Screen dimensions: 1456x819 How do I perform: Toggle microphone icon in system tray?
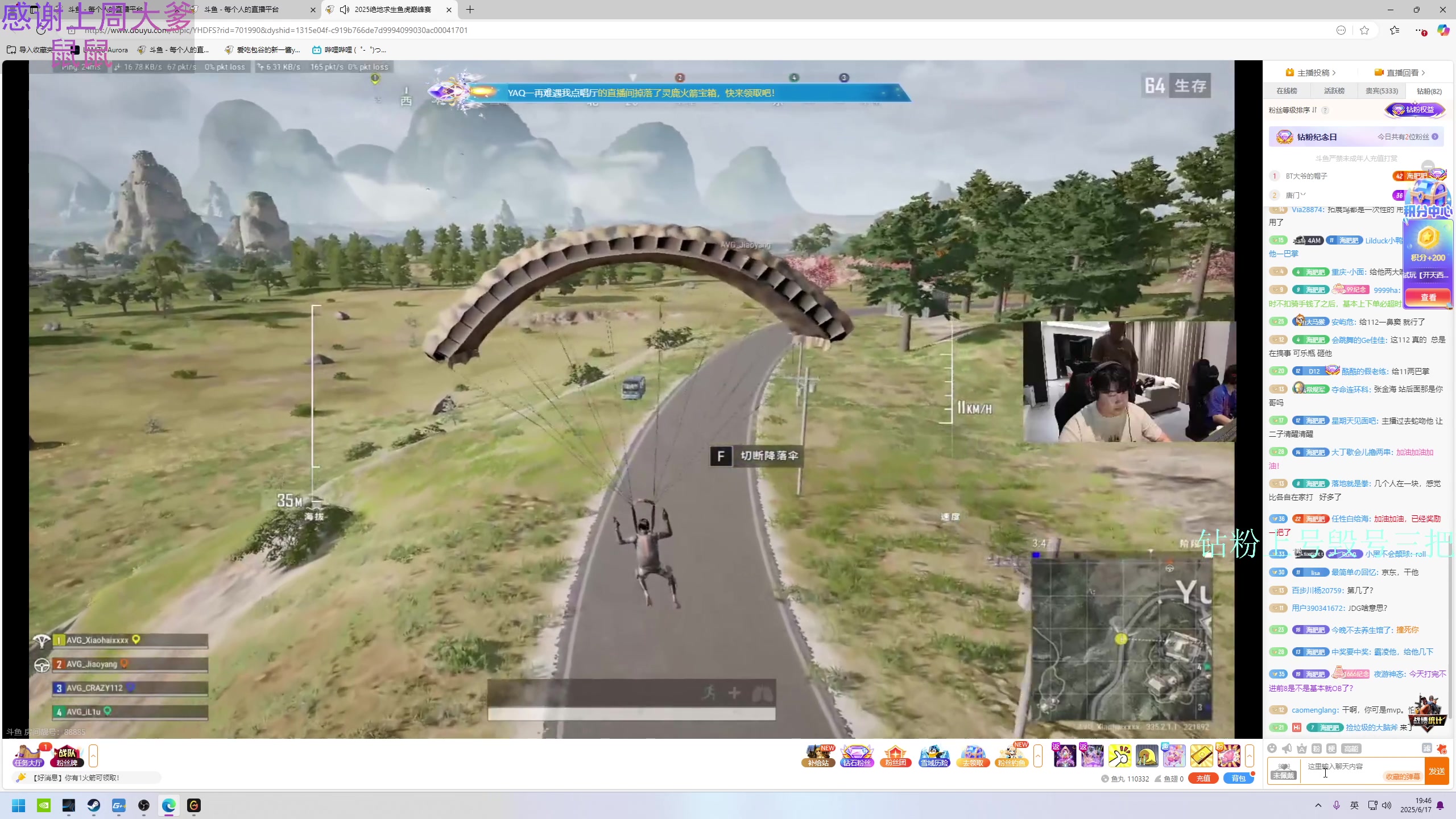(1337, 805)
